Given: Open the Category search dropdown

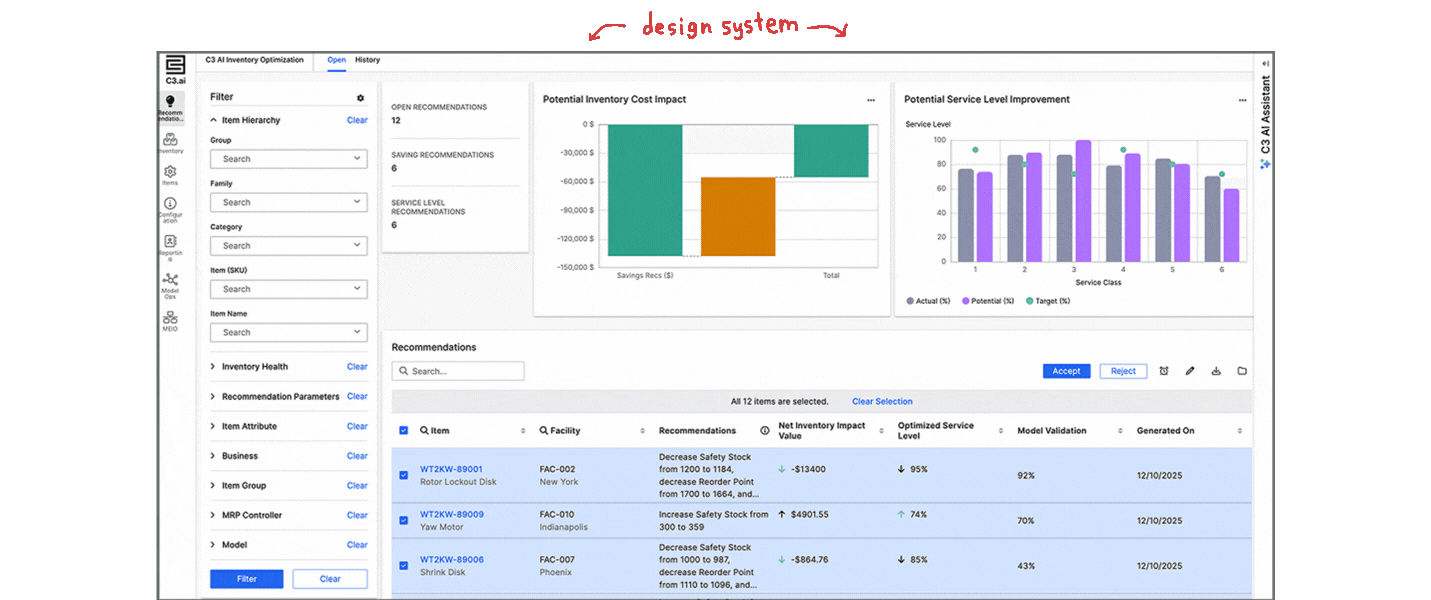Looking at the screenshot, I should tap(289, 245).
